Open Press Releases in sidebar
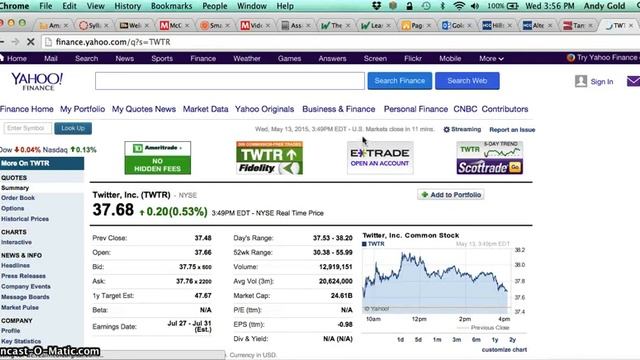 (x=23, y=276)
